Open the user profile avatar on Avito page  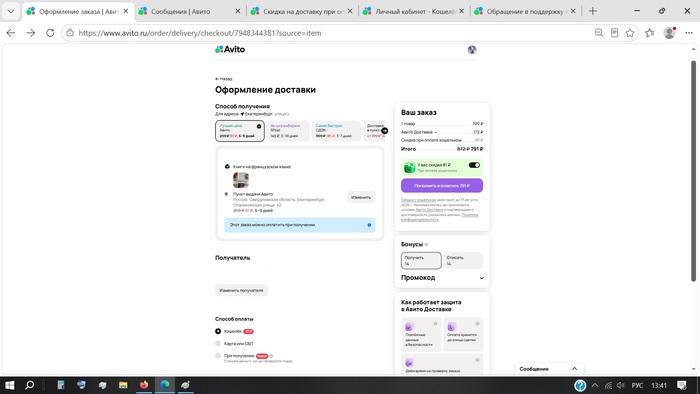[x=472, y=50]
